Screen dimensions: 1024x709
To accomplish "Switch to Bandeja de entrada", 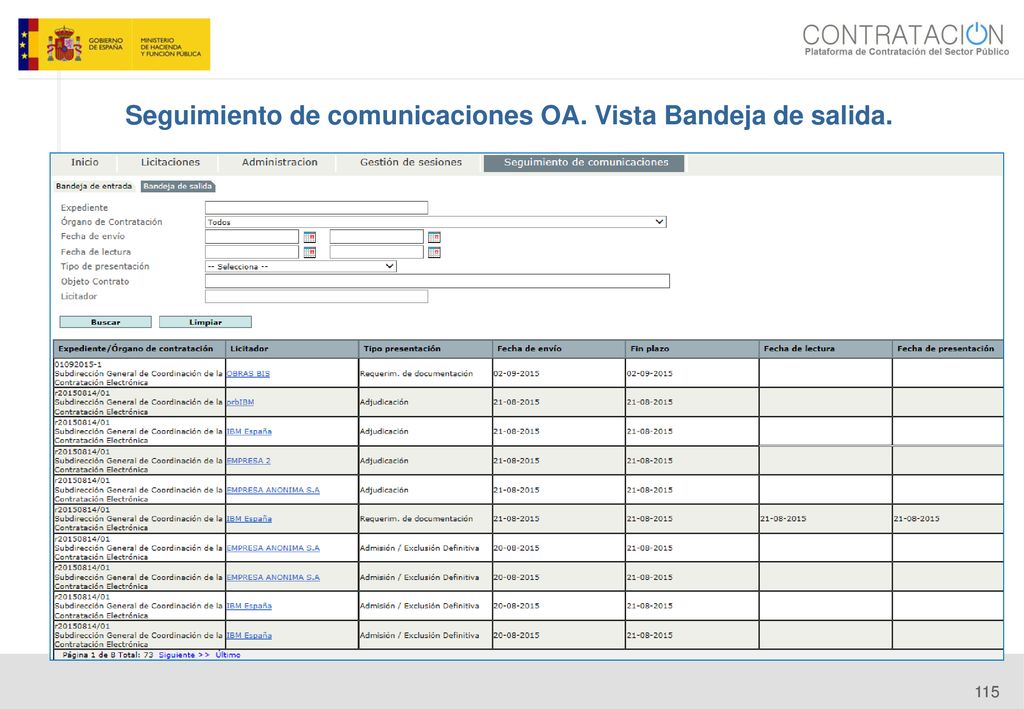I will tap(94, 187).
